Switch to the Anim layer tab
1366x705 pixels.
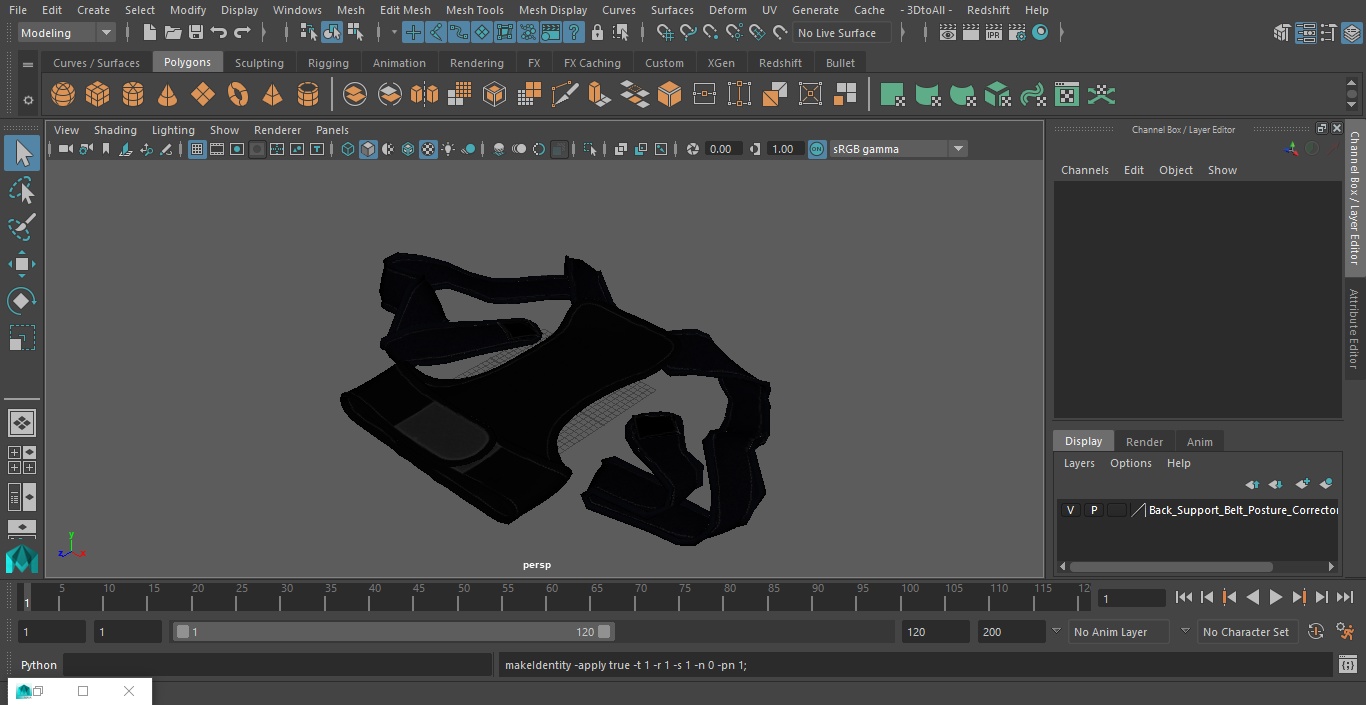click(1199, 442)
